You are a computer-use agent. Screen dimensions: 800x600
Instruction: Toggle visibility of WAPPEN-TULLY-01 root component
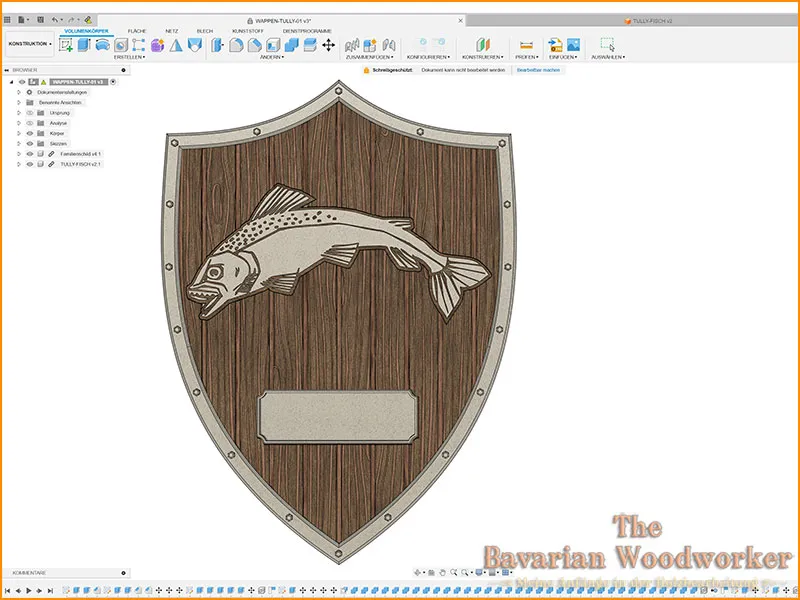[x=22, y=82]
